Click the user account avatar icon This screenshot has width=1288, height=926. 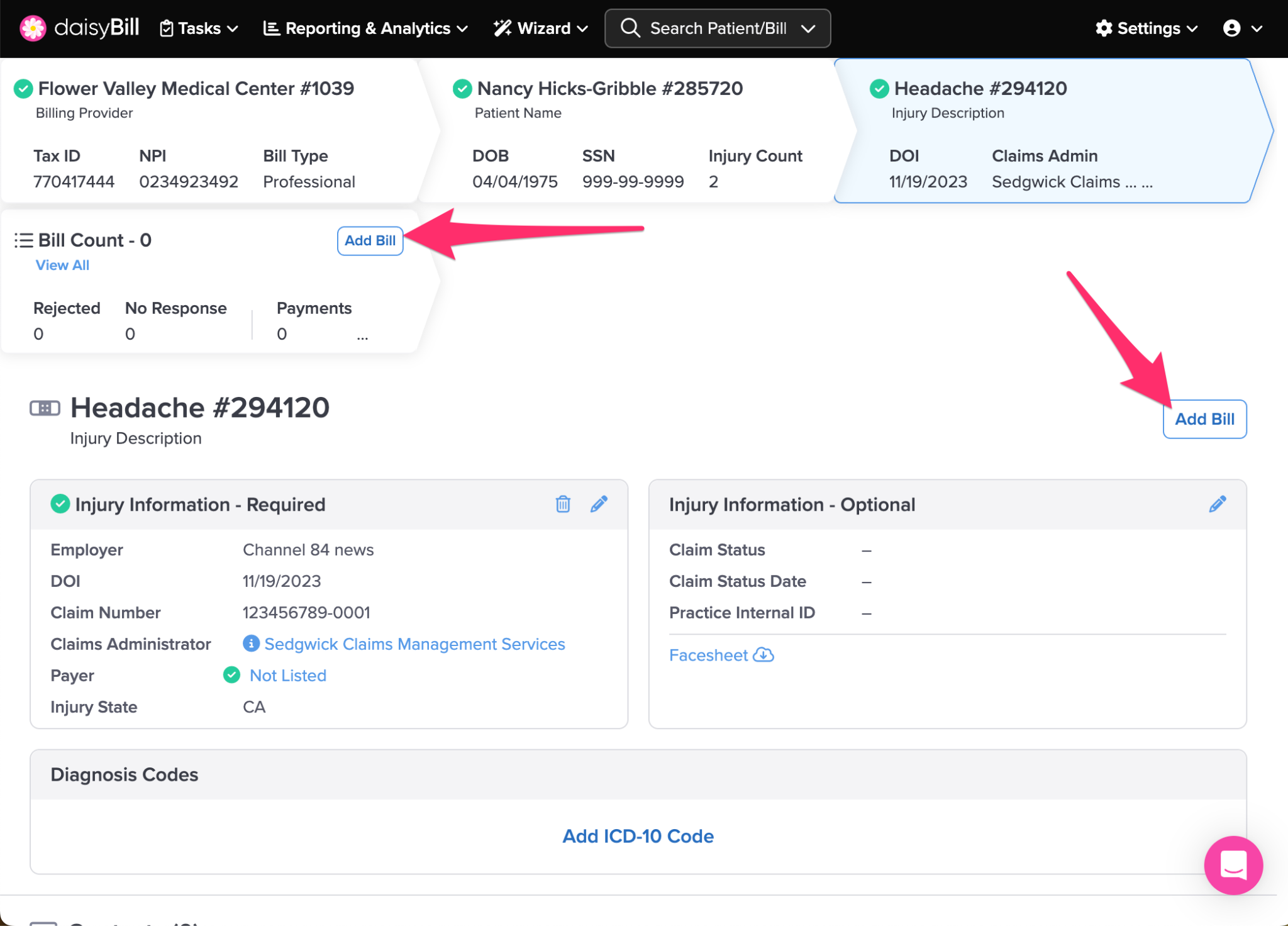click(x=1231, y=28)
